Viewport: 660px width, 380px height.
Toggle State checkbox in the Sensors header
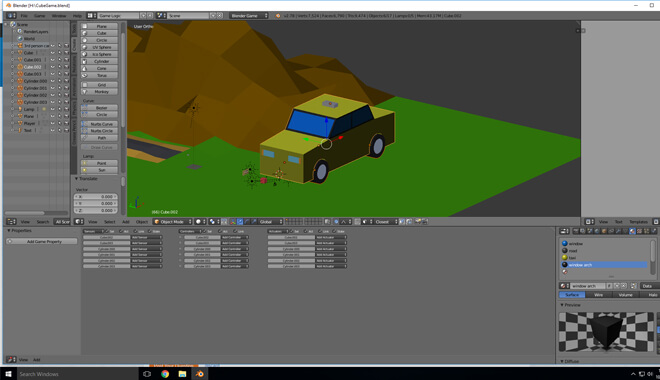point(150,231)
